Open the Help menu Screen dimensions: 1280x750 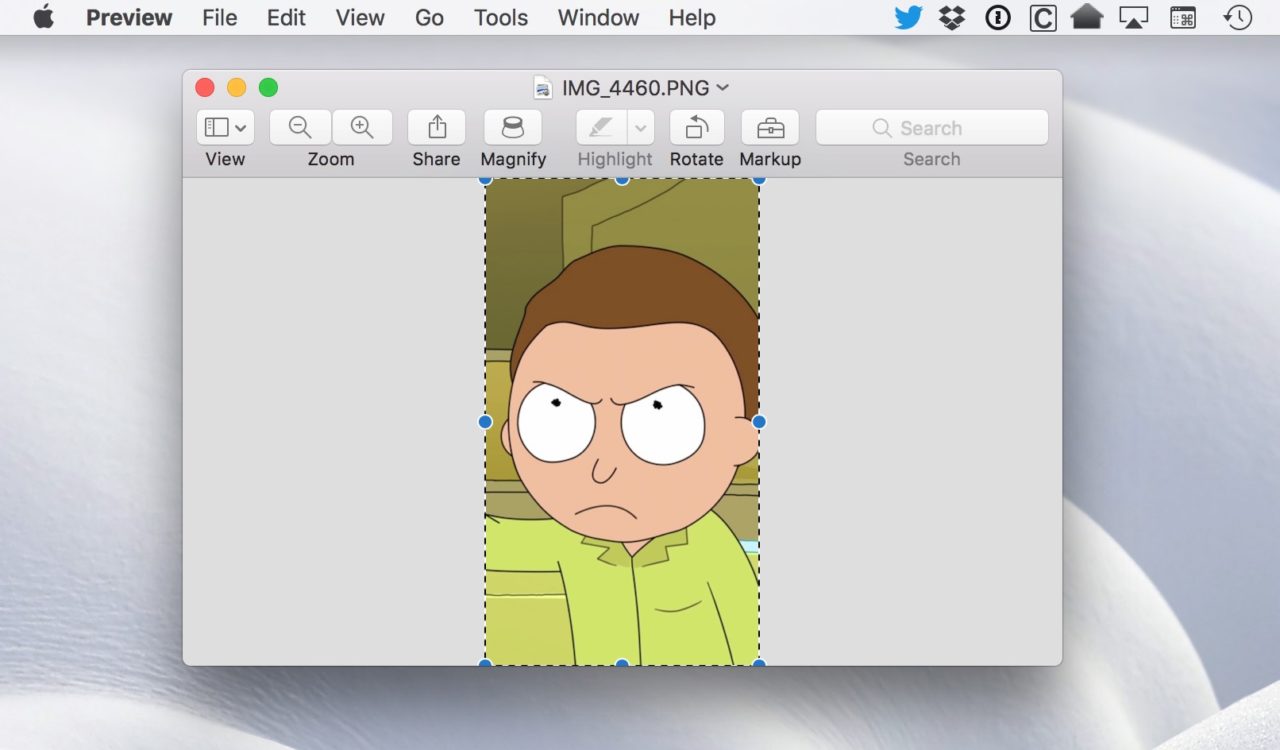point(692,17)
